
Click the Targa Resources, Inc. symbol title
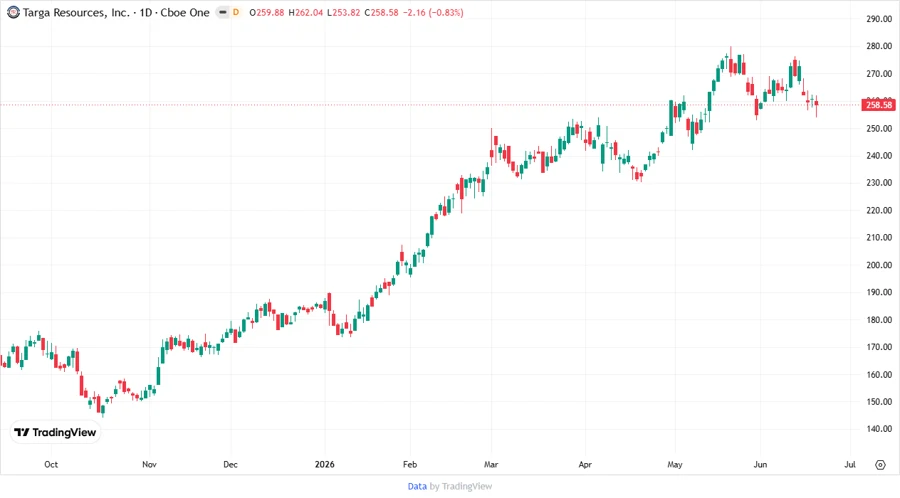pyautogui.click(x=76, y=12)
